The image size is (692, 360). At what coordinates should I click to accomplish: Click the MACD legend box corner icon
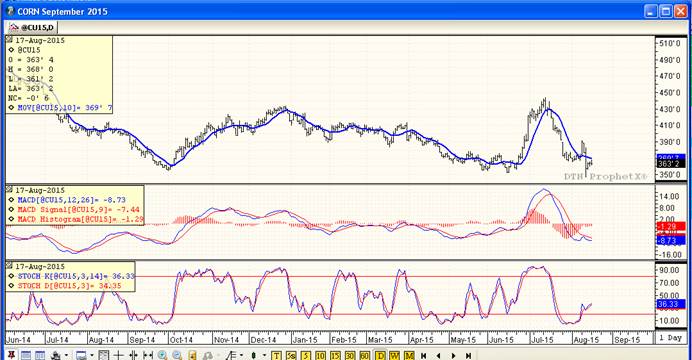tap(10, 190)
